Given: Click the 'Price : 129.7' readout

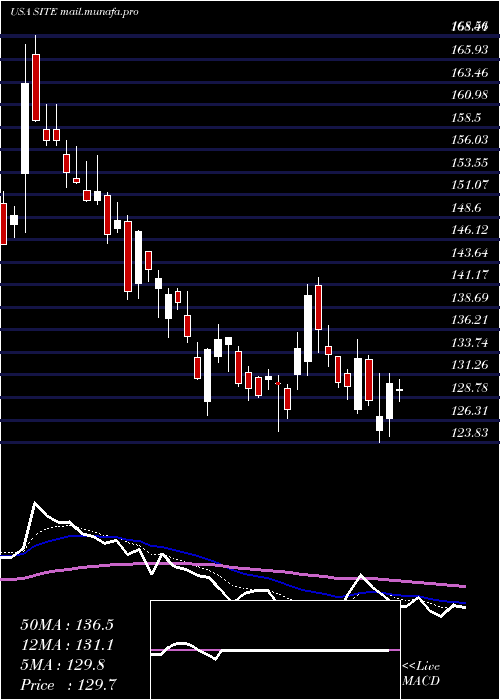Looking at the screenshot, I should pos(69,685).
